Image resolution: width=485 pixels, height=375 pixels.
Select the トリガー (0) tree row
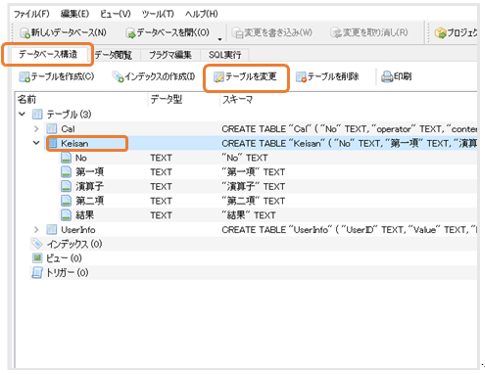pyautogui.click(x=67, y=273)
